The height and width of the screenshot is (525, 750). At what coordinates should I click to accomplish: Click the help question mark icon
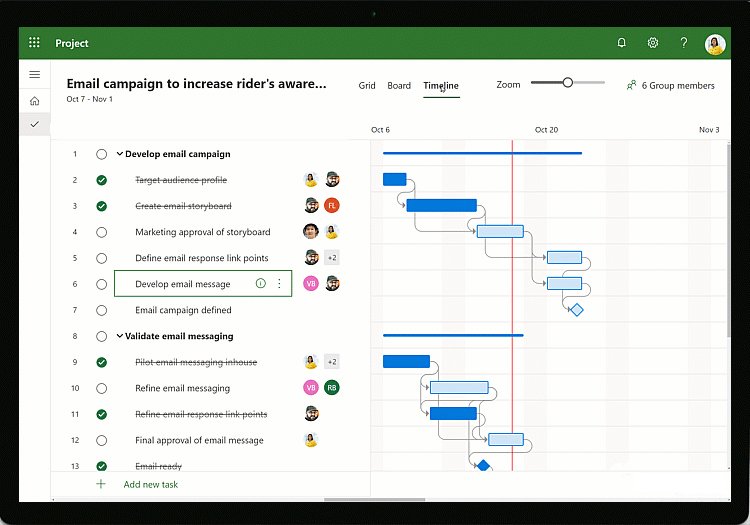[x=684, y=43]
